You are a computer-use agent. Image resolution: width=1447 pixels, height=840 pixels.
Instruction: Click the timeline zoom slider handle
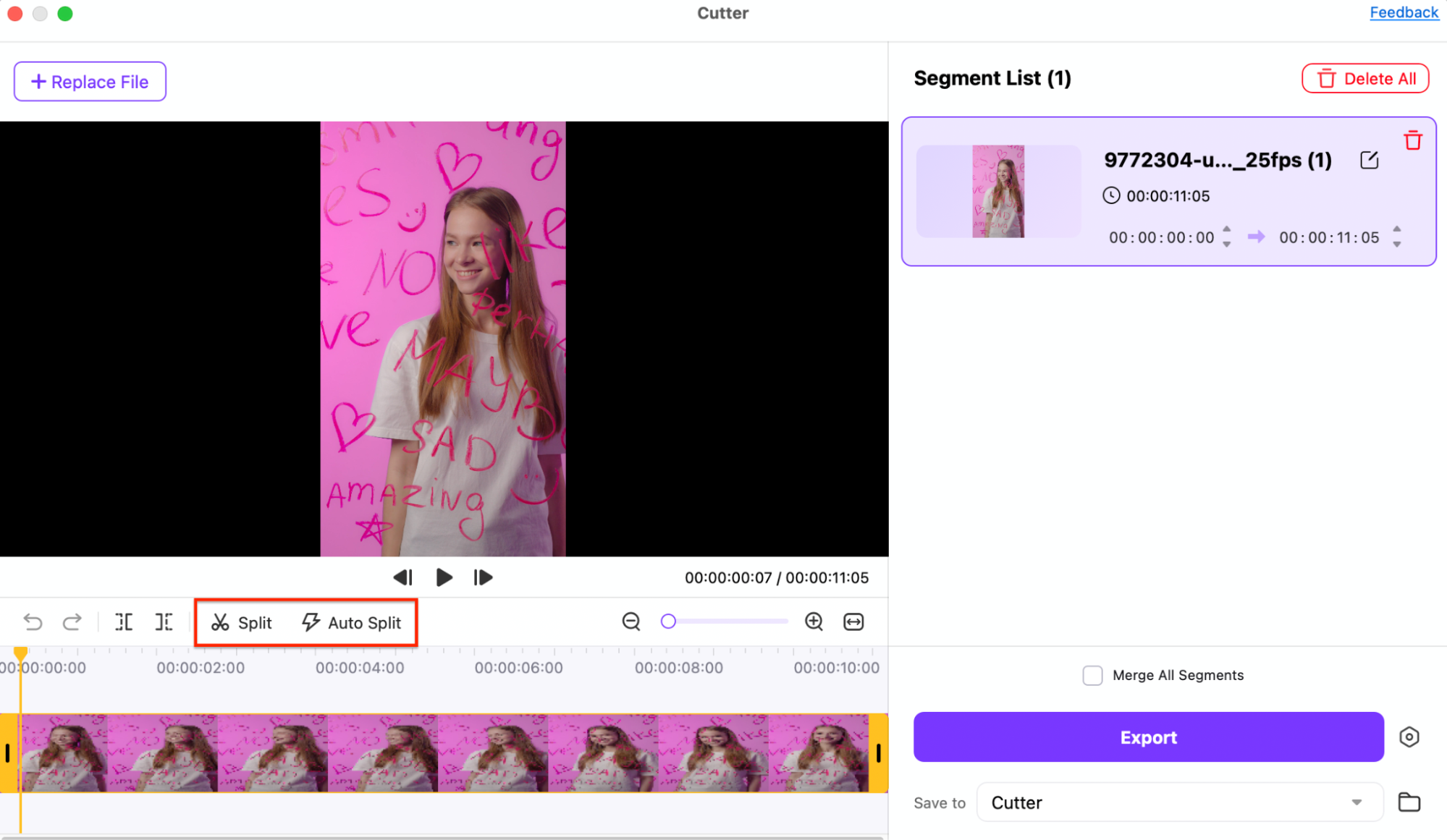[x=668, y=621]
